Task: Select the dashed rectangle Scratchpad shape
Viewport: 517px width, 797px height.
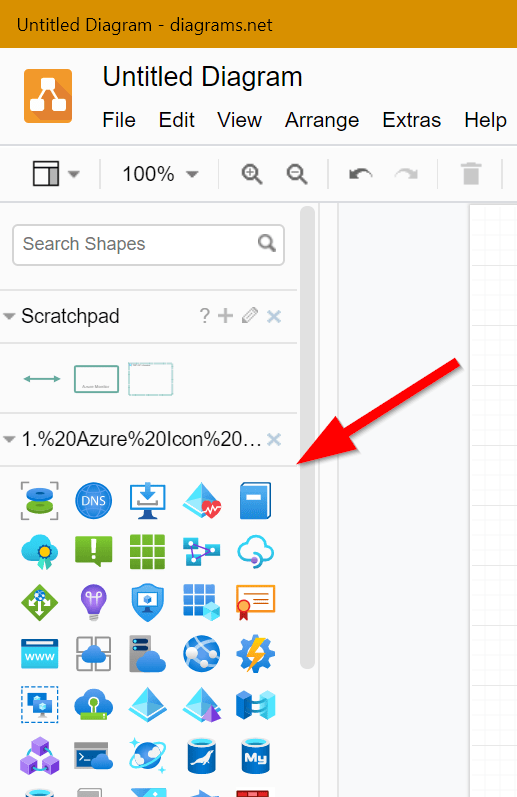Action: [x=150, y=379]
